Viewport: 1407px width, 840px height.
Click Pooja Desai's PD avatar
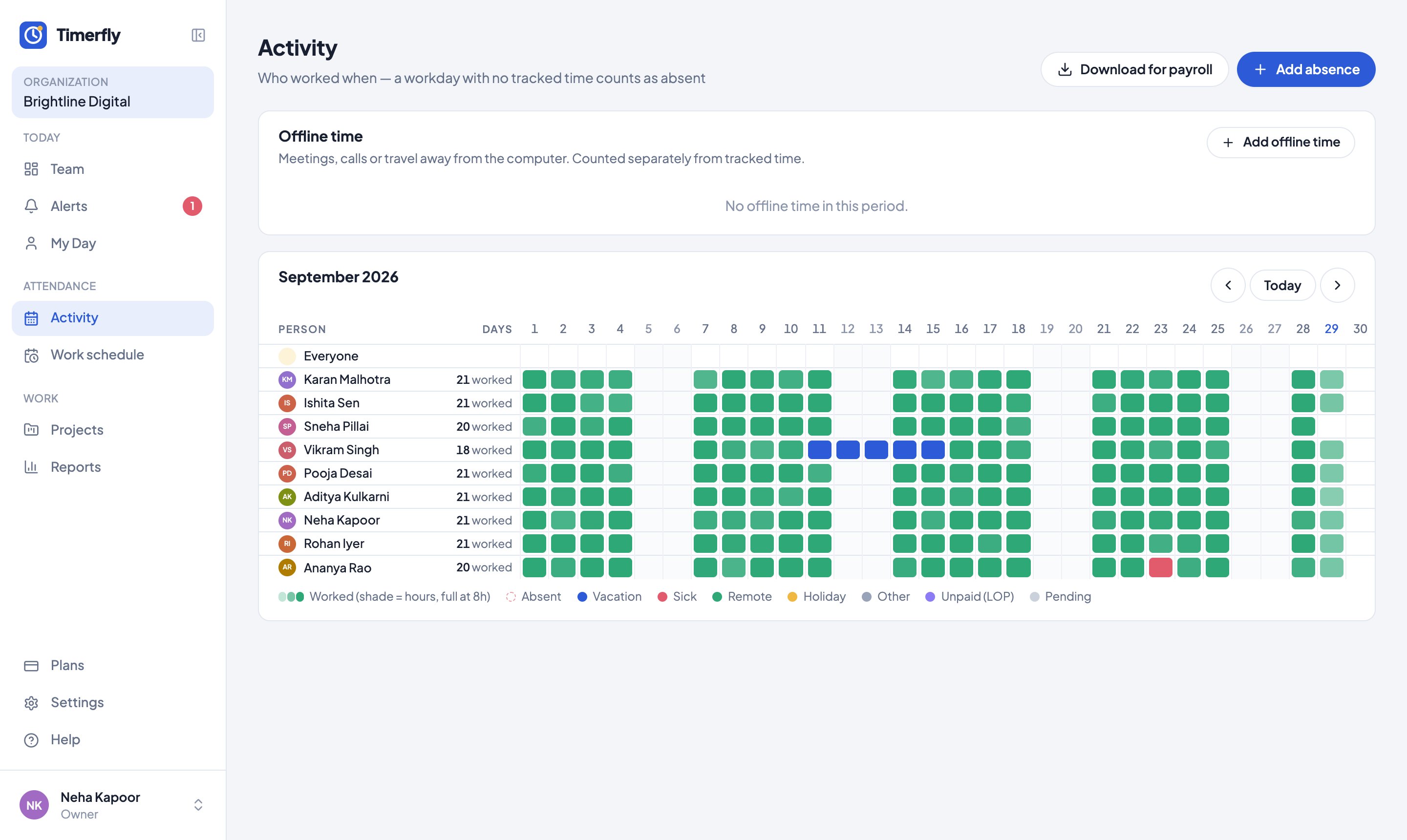pos(287,473)
